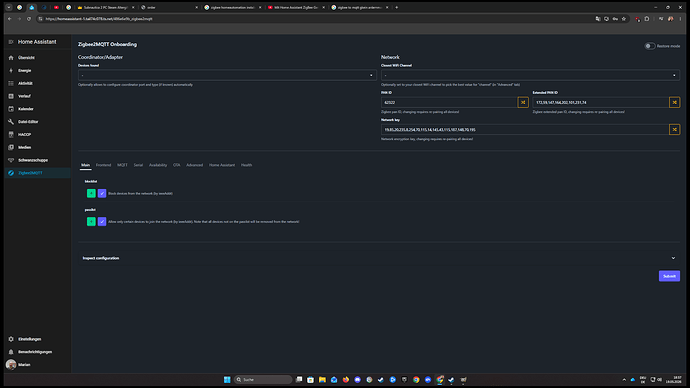
Task: Open the Windows taskbar search box
Action: (x=263, y=380)
